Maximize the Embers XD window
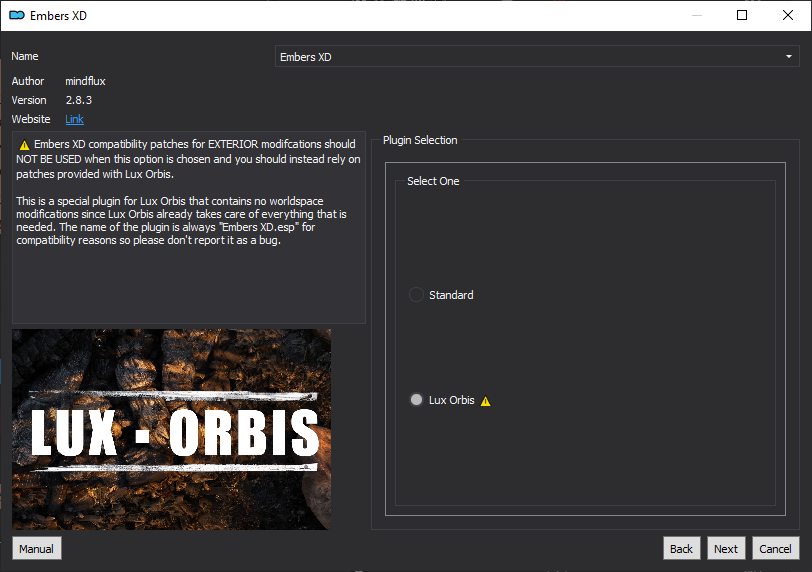Screen dimensions: 812x572 tap(742, 15)
